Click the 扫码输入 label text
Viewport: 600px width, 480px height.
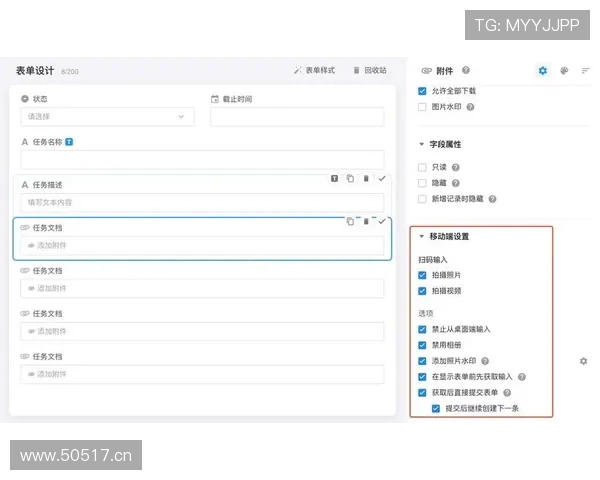click(x=433, y=260)
